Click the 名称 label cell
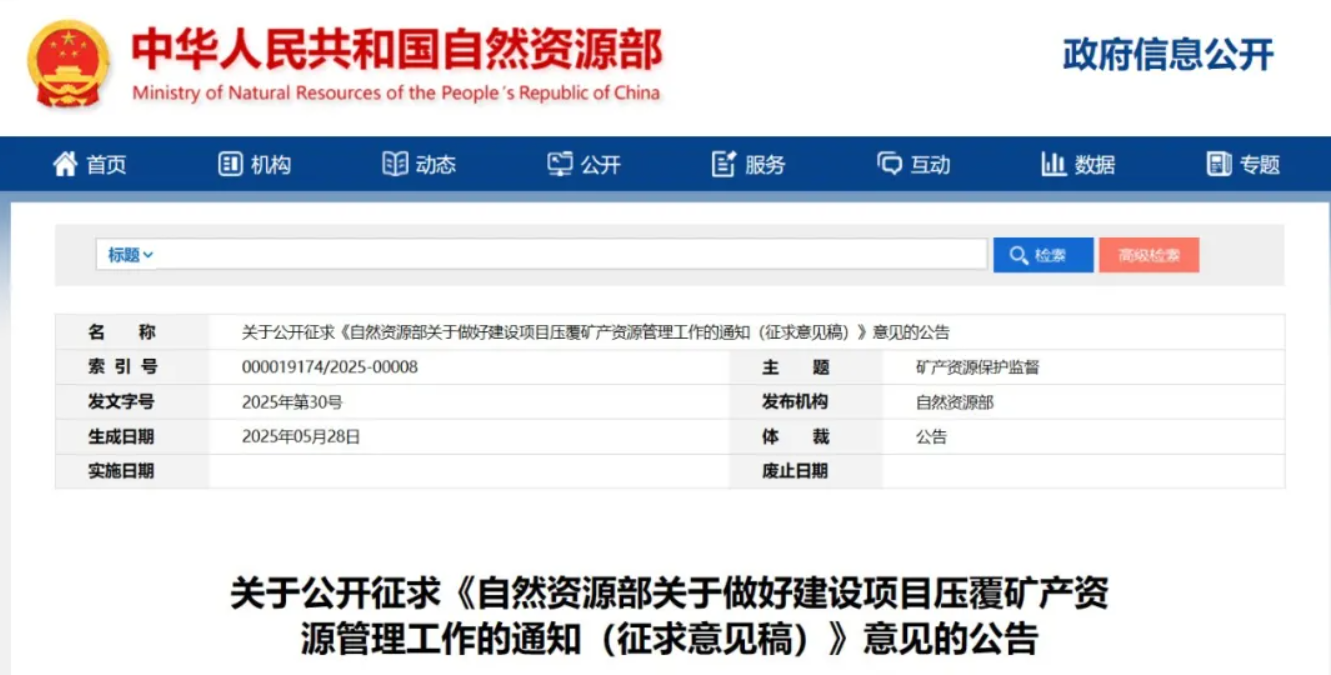Viewport: 1331px width, 675px height. [x=132, y=333]
